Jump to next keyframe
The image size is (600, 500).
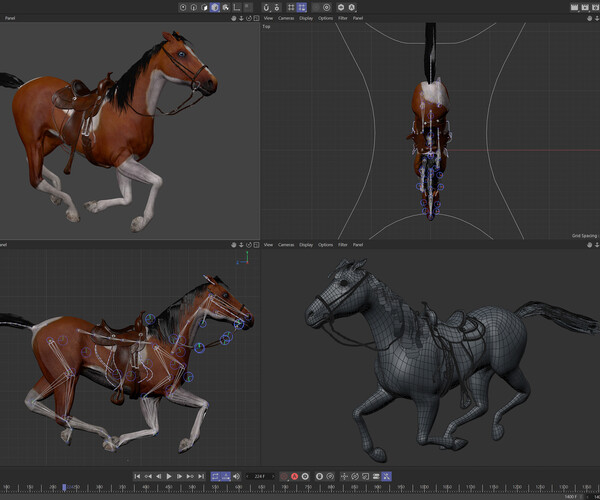pyautogui.click(x=190, y=476)
